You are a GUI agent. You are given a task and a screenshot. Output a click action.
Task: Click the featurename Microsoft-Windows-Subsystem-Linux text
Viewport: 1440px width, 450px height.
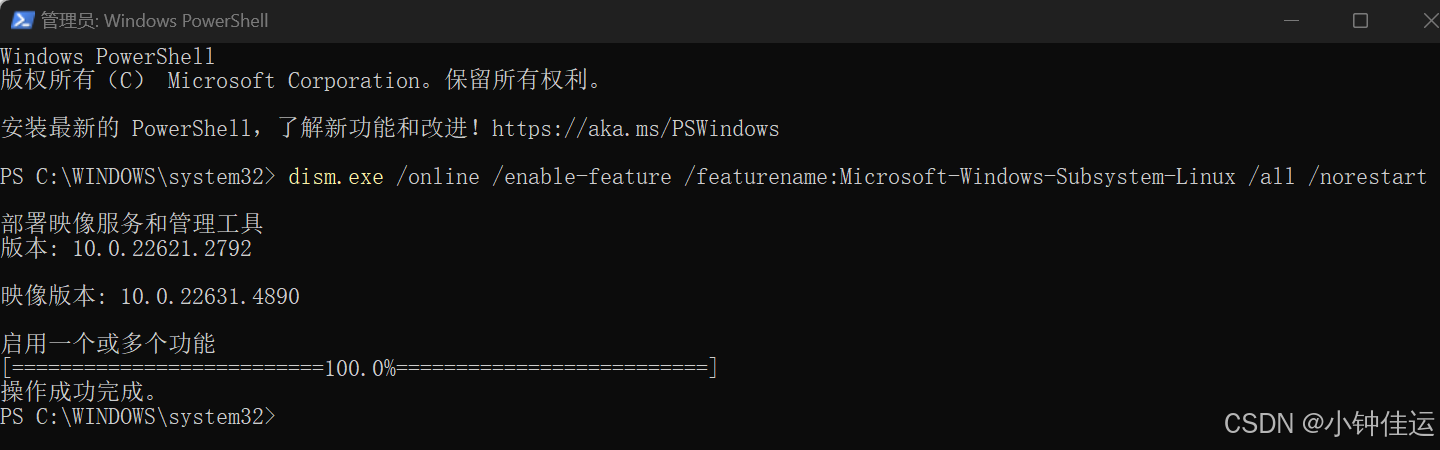960,177
